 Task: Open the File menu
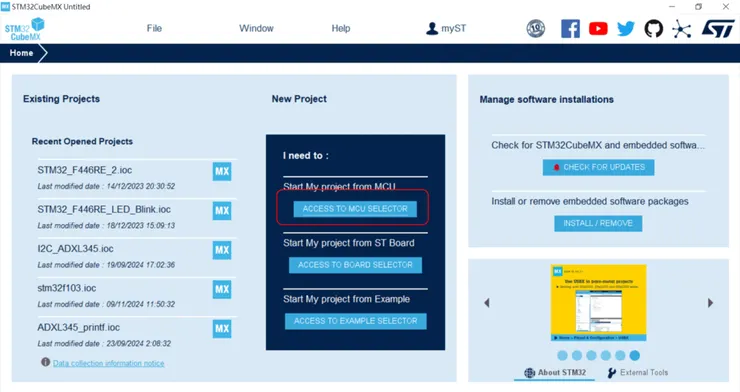[x=154, y=28]
